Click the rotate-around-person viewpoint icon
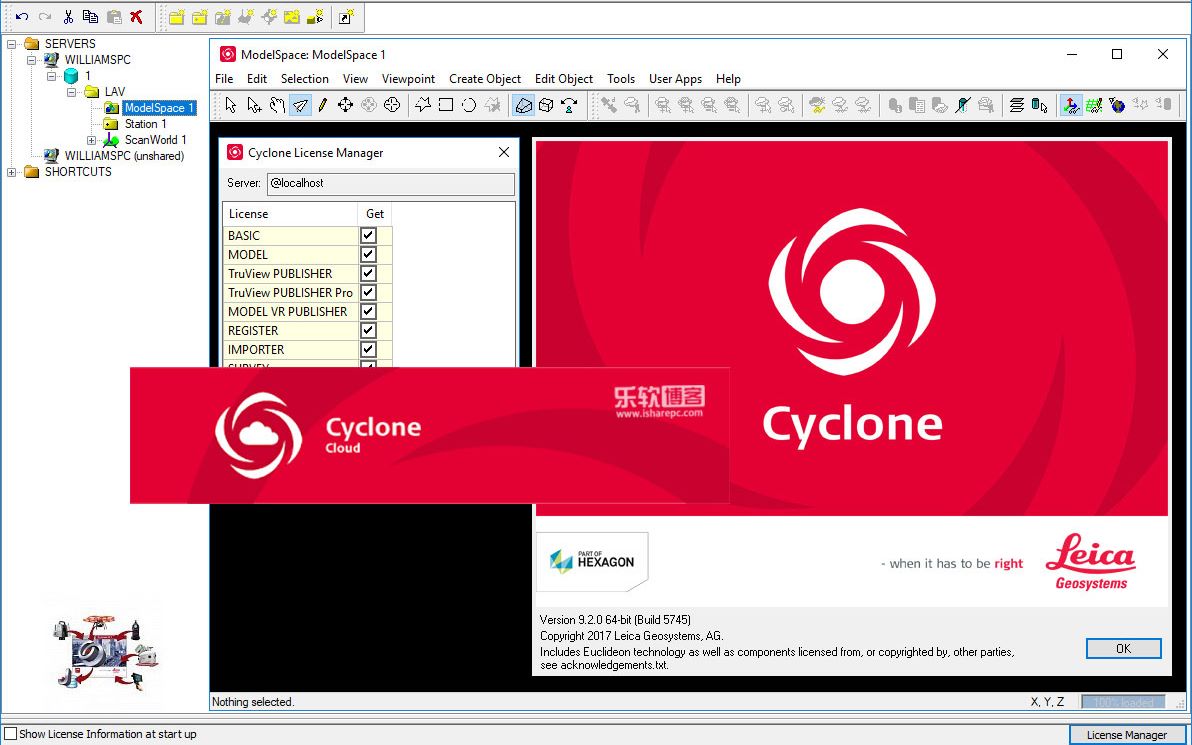This screenshot has height=745, width=1192. 569,105
